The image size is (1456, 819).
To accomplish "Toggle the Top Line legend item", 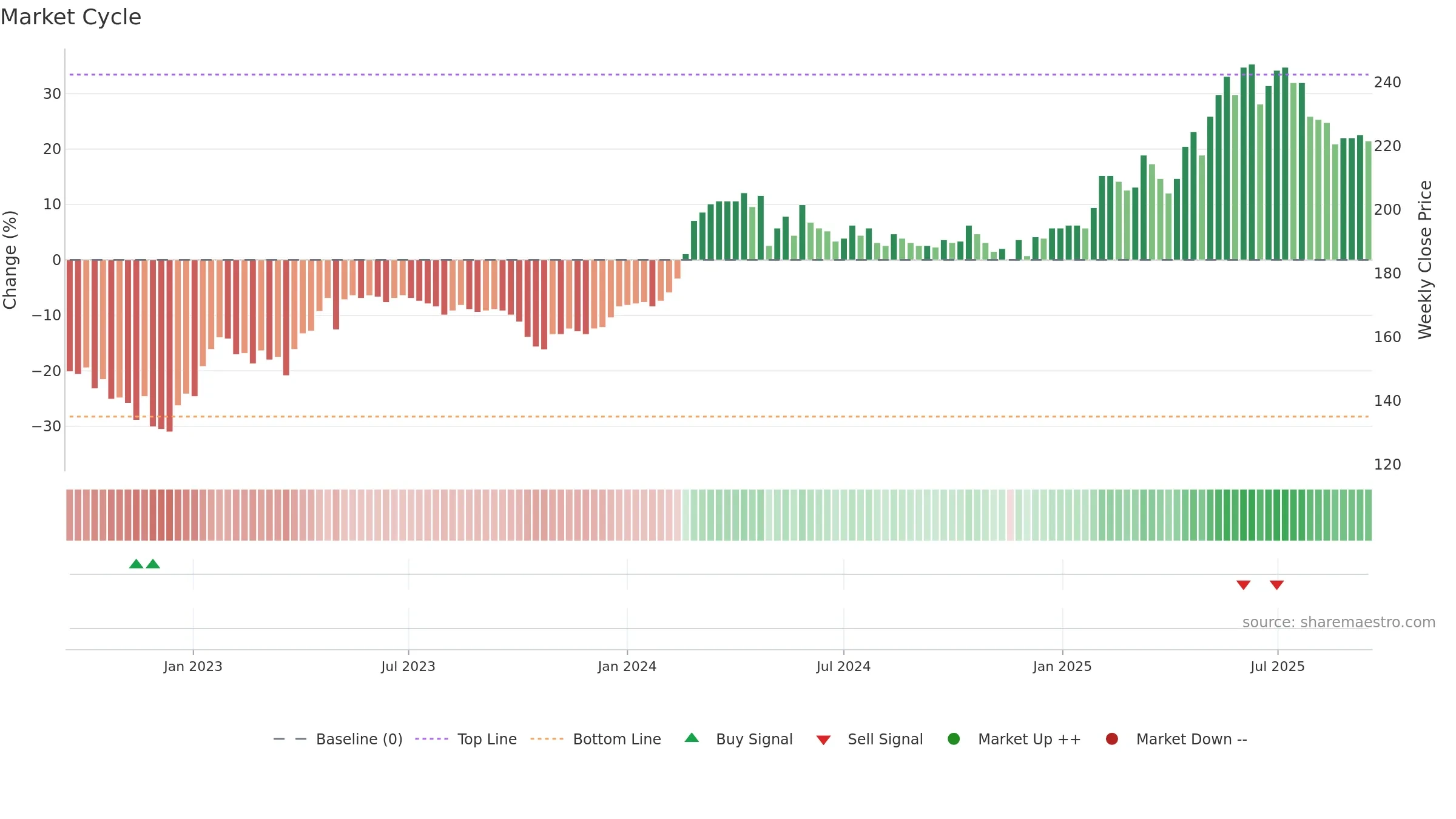I will click(x=466, y=739).
